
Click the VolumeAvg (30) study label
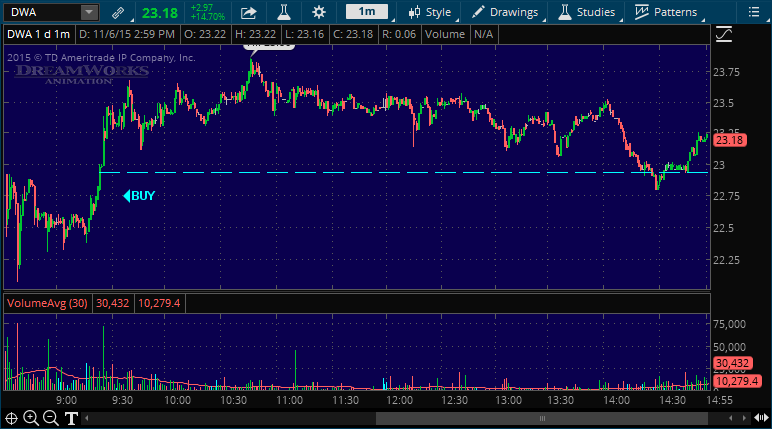coord(47,303)
